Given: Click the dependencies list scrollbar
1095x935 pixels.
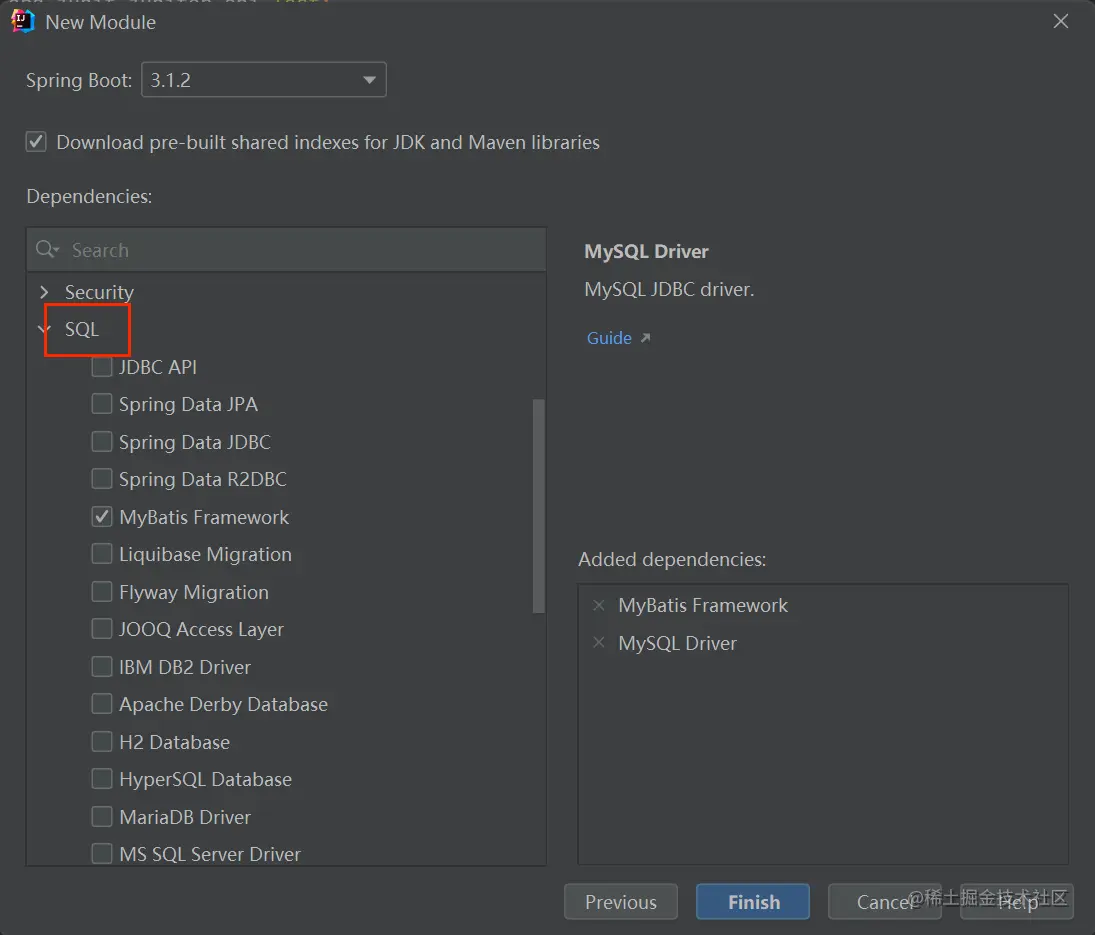Looking at the screenshot, I should click(x=539, y=505).
